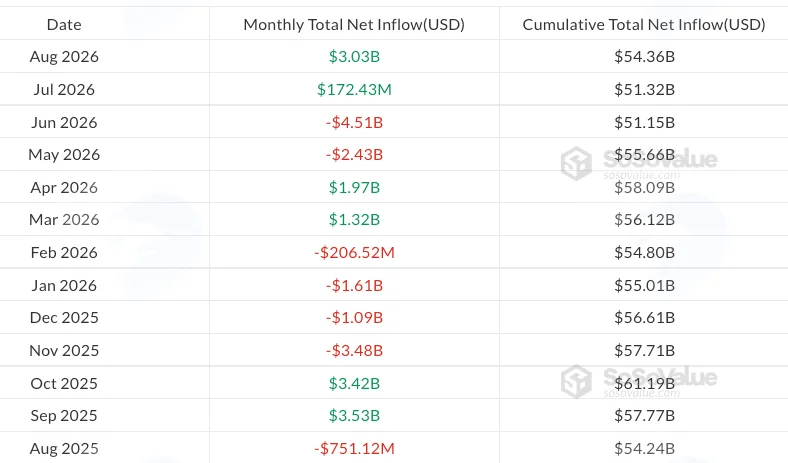Click the -$3.48B value for Nov 2025

tap(354, 350)
